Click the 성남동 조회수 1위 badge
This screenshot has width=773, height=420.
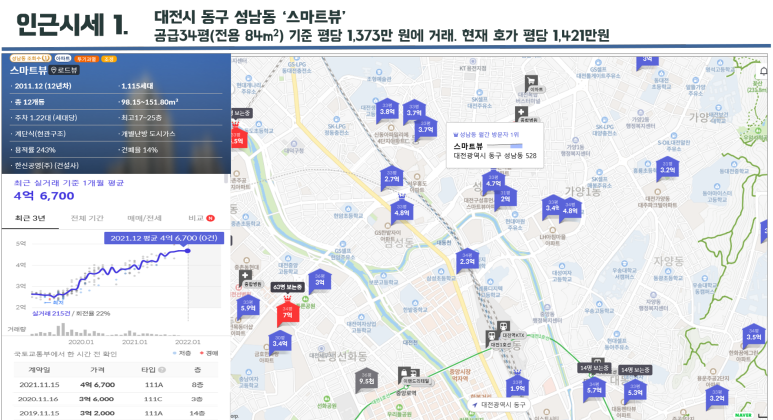coord(31,59)
